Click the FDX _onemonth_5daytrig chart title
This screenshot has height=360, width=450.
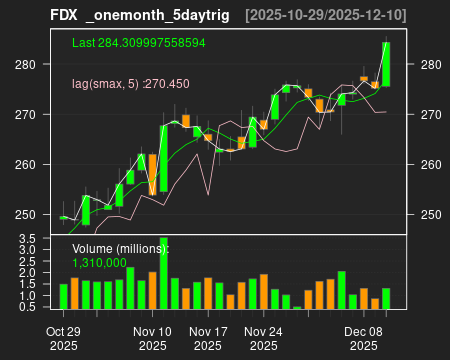(x=140, y=15)
